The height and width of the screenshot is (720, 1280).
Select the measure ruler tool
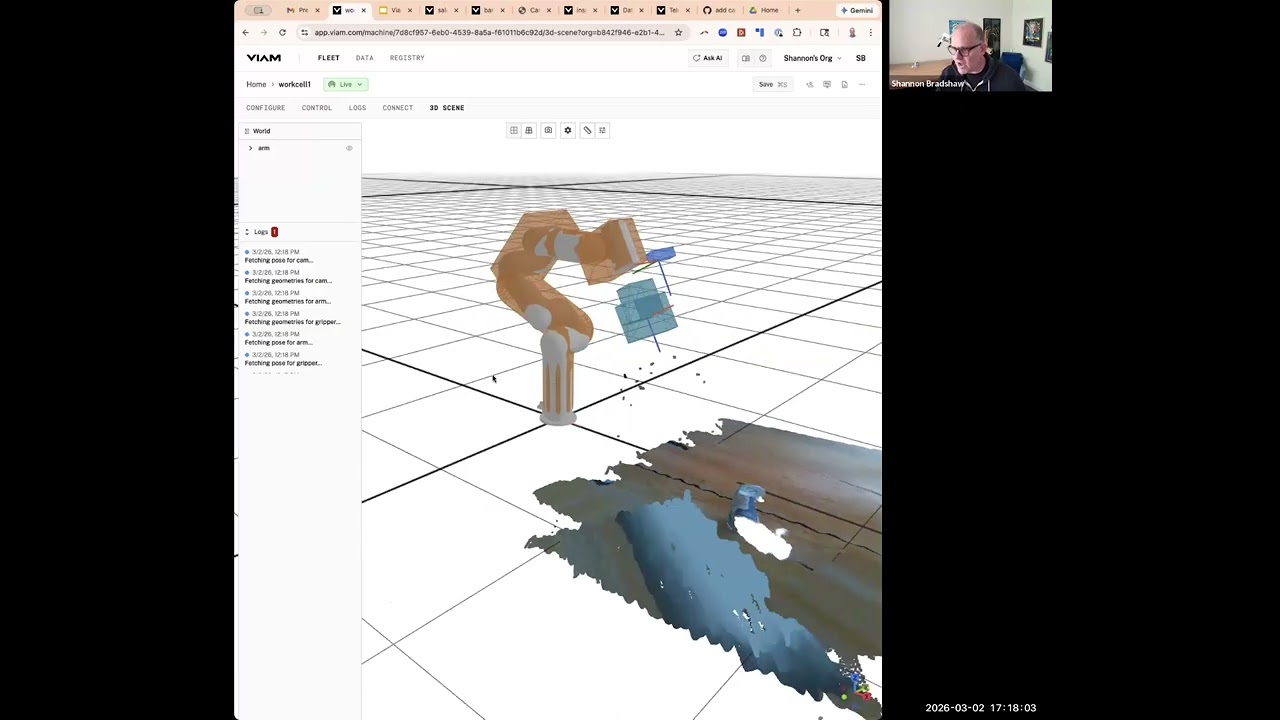tap(587, 130)
